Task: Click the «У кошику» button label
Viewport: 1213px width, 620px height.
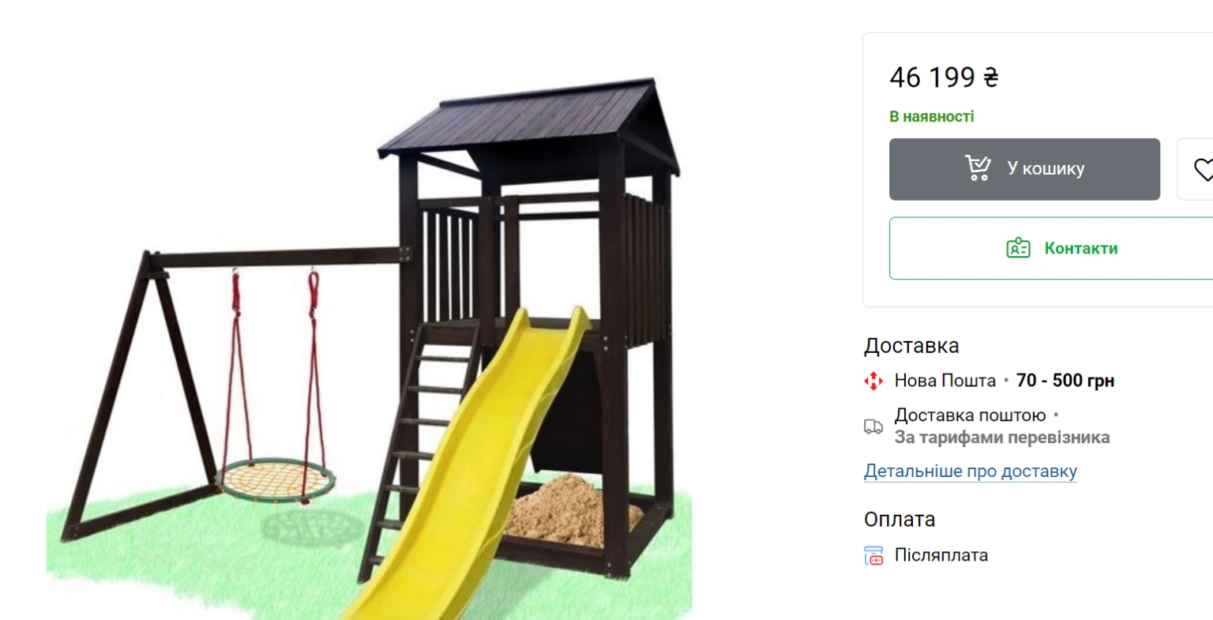Action: [x=1046, y=169]
